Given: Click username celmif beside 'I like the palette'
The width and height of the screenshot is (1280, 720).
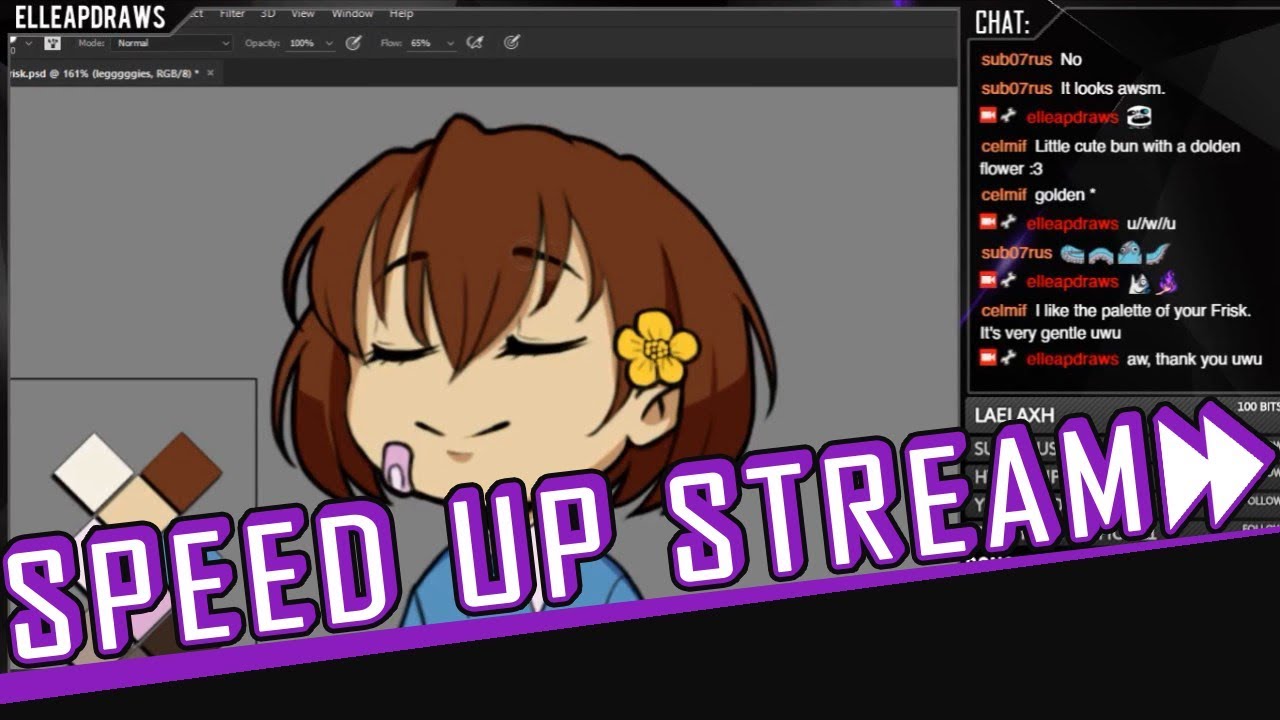Looking at the screenshot, I should point(1004,311).
